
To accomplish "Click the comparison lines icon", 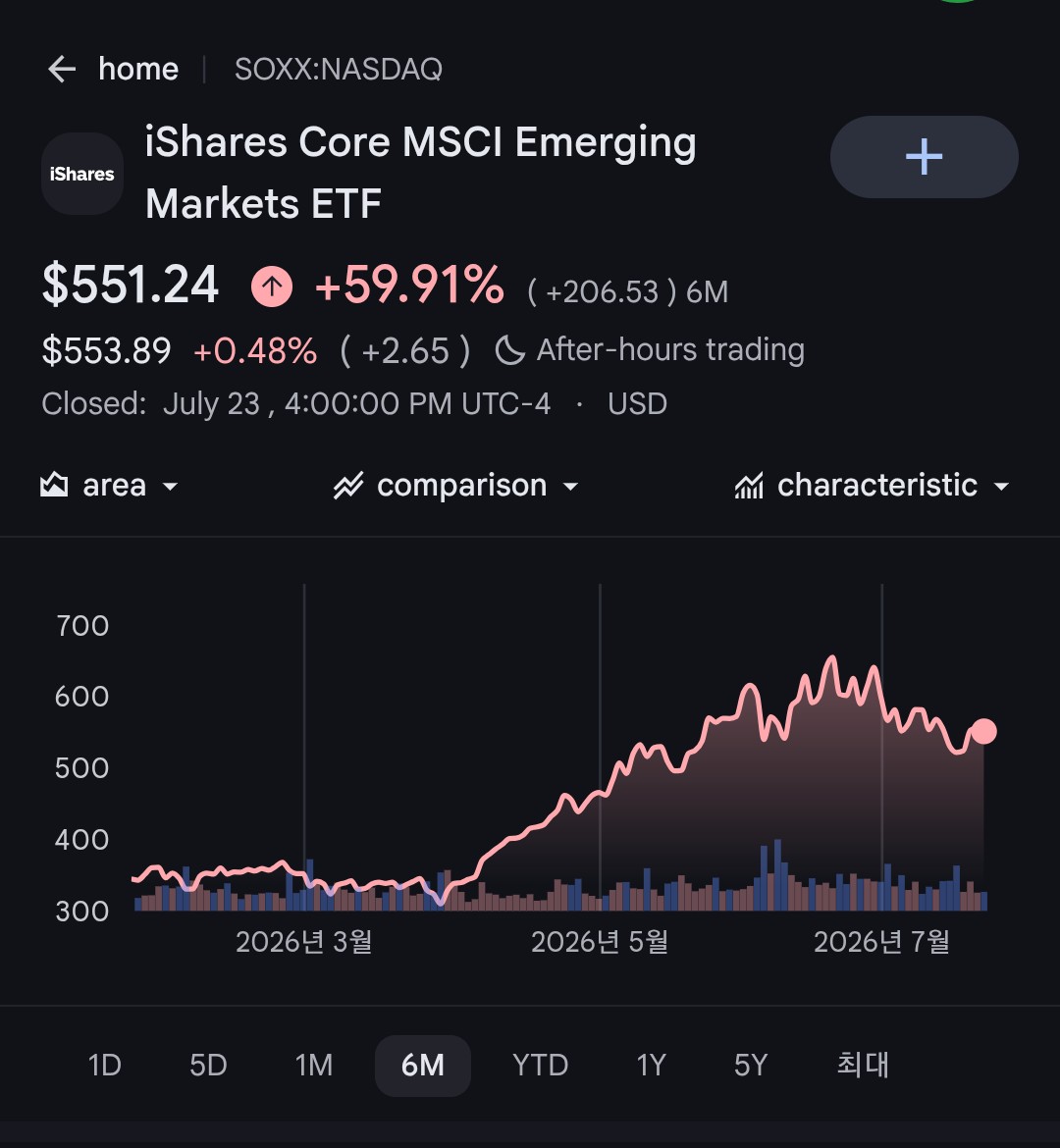I will pos(348,486).
